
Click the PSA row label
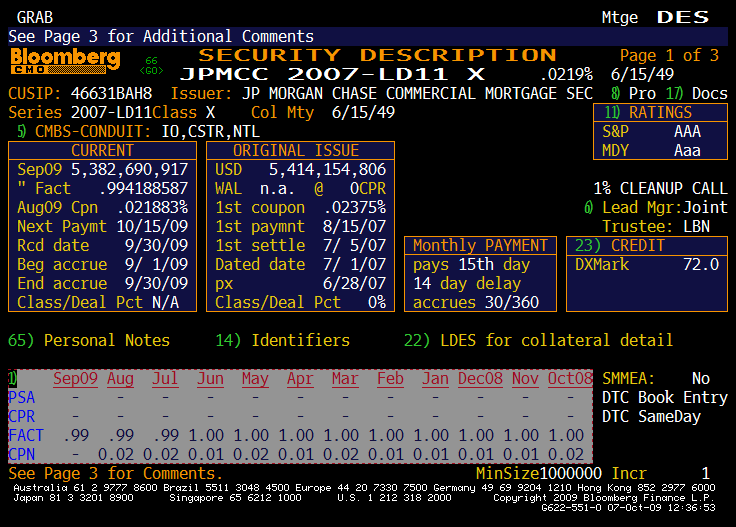point(22,397)
